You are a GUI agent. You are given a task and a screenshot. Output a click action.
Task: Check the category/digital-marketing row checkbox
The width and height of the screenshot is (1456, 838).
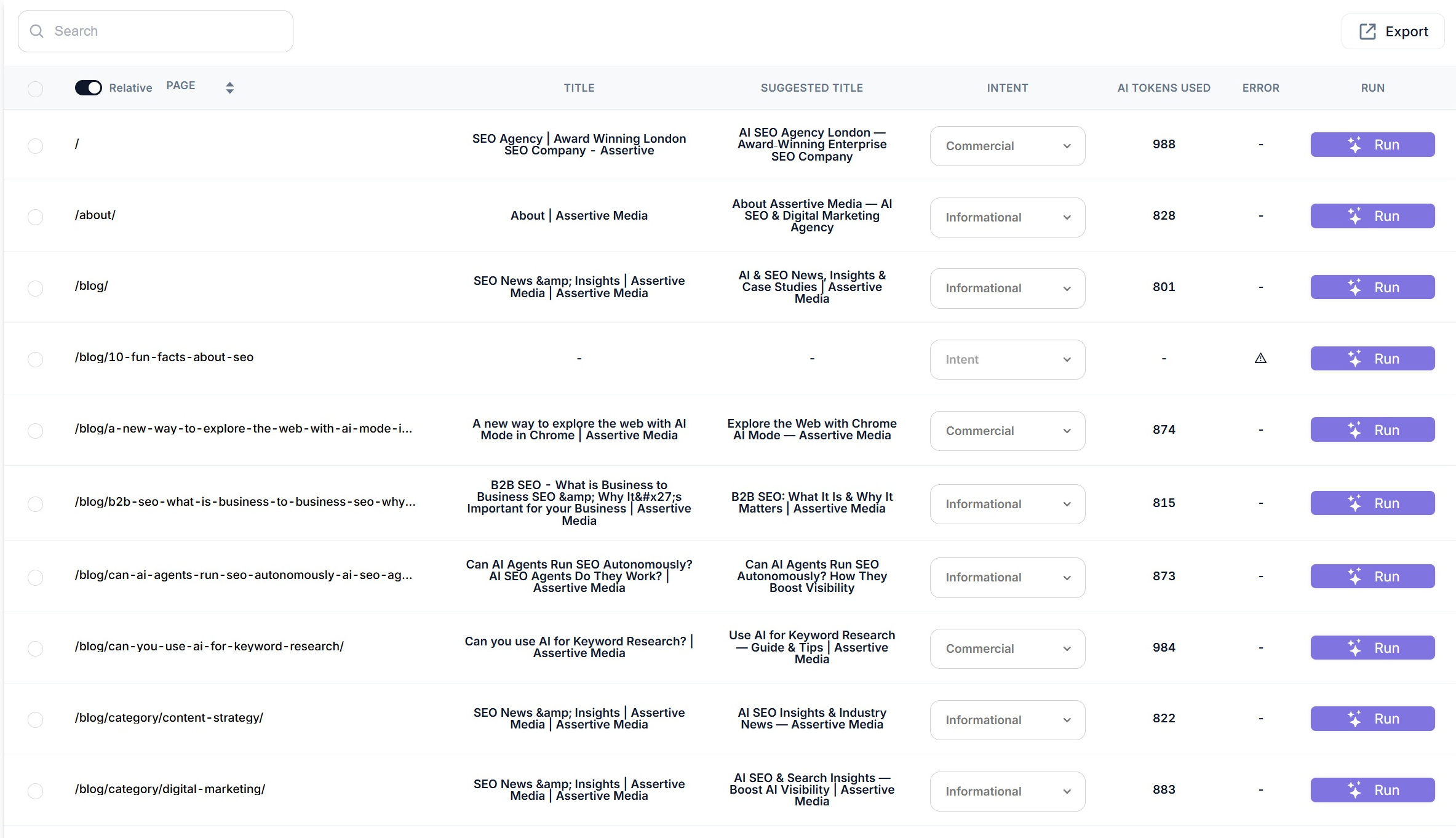[36, 791]
